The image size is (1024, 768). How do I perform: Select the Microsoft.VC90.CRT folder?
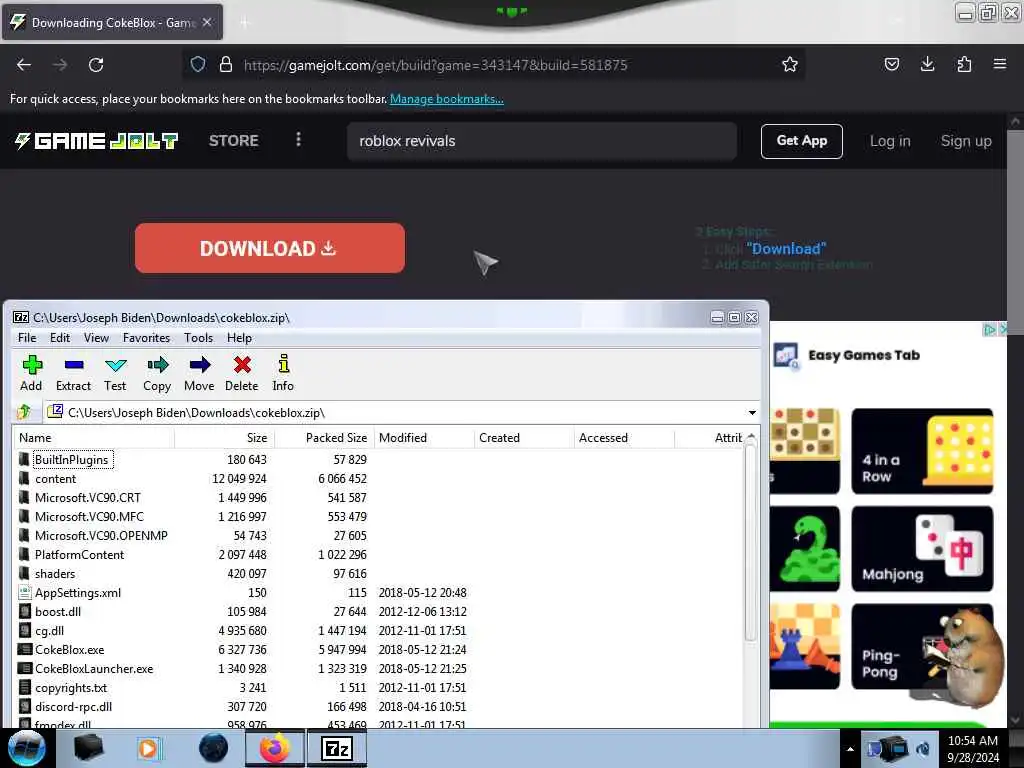[x=88, y=498]
